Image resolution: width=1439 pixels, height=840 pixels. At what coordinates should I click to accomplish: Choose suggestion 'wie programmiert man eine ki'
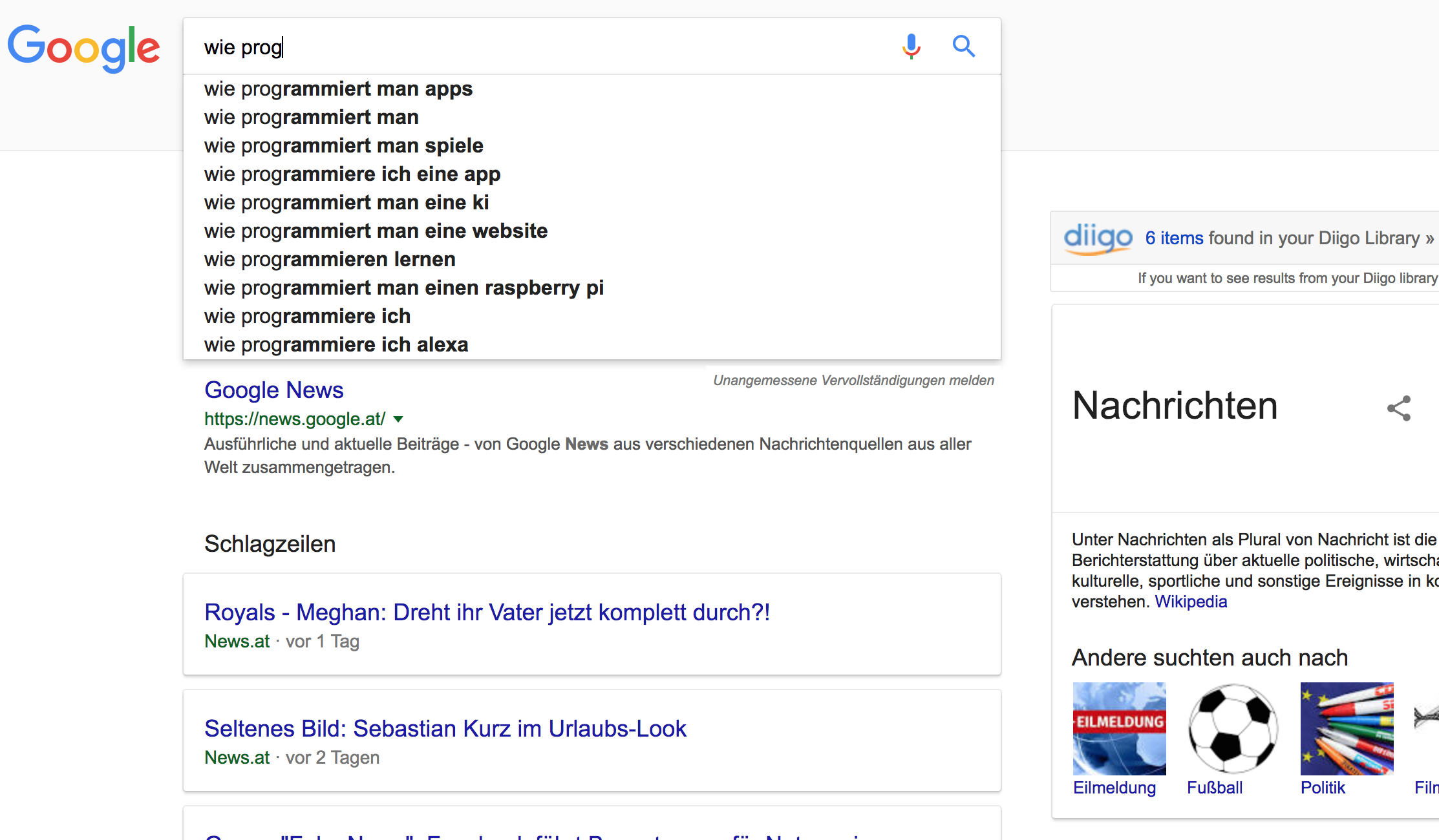(346, 202)
